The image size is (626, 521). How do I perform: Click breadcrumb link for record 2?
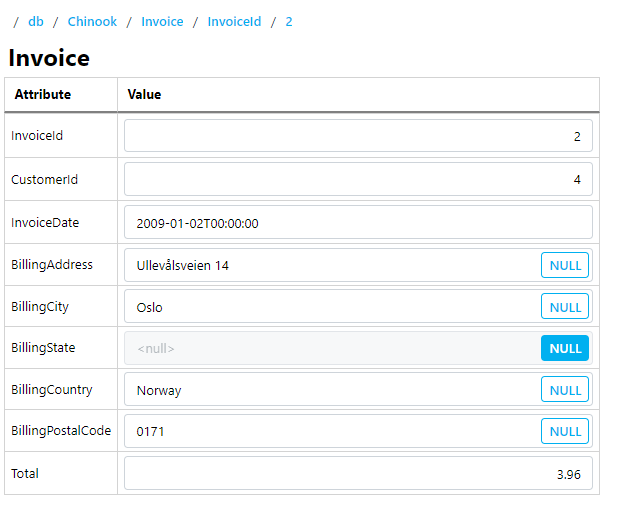point(289,22)
